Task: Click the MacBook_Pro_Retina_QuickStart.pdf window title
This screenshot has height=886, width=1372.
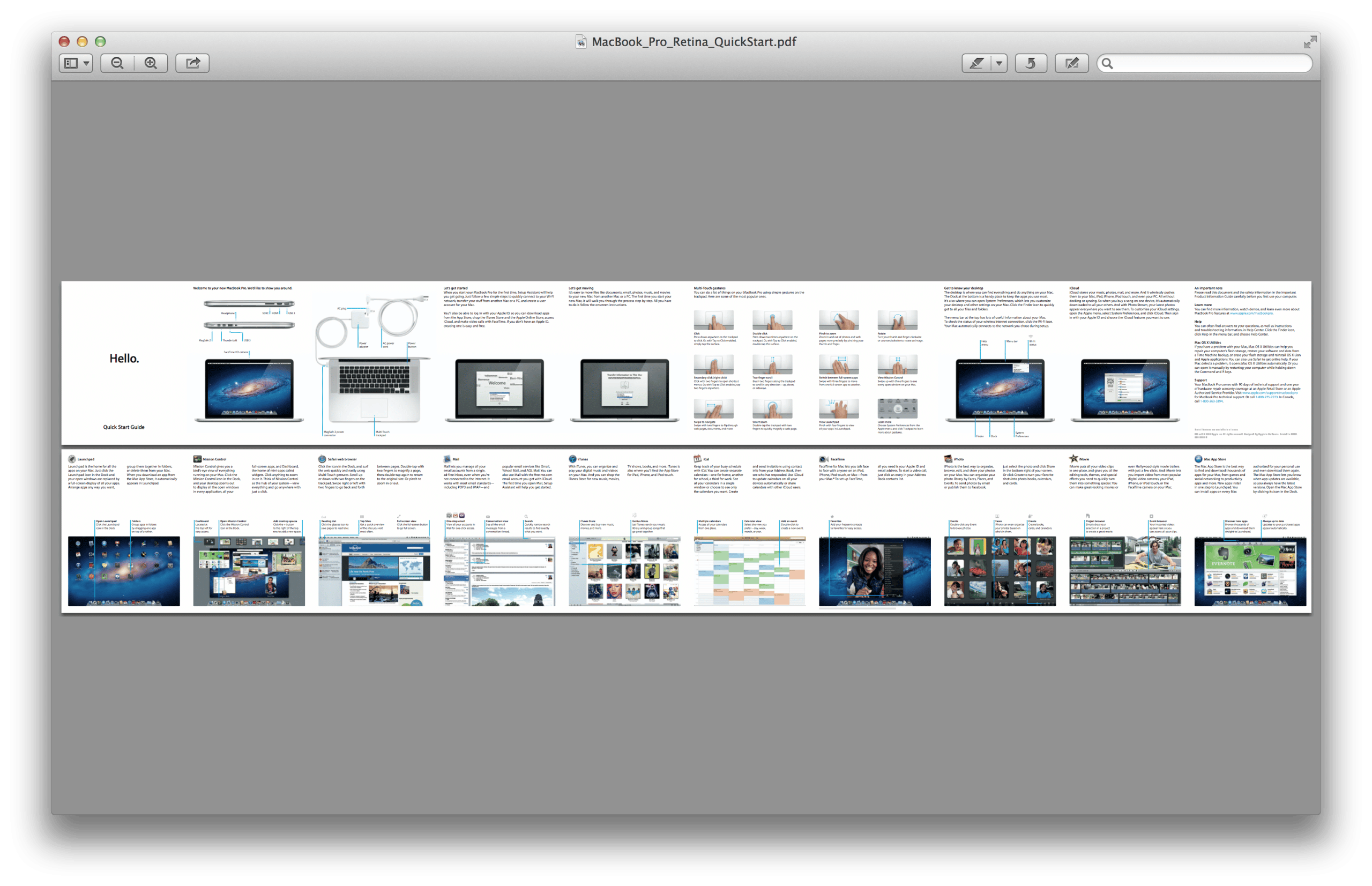Action: (x=694, y=41)
